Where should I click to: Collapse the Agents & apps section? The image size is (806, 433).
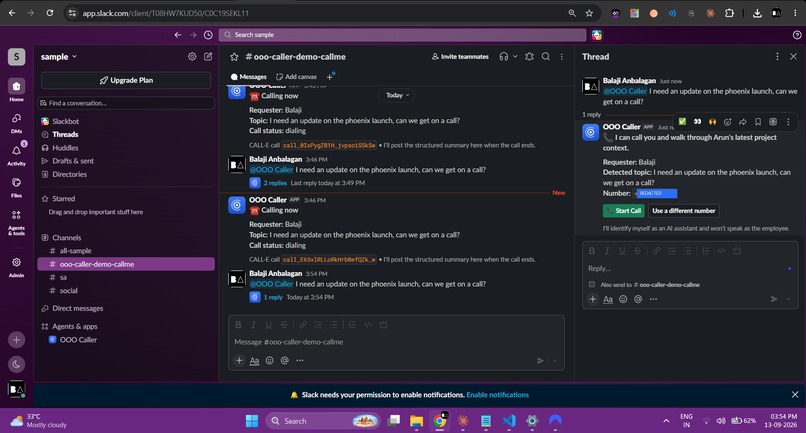click(x=75, y=327)
